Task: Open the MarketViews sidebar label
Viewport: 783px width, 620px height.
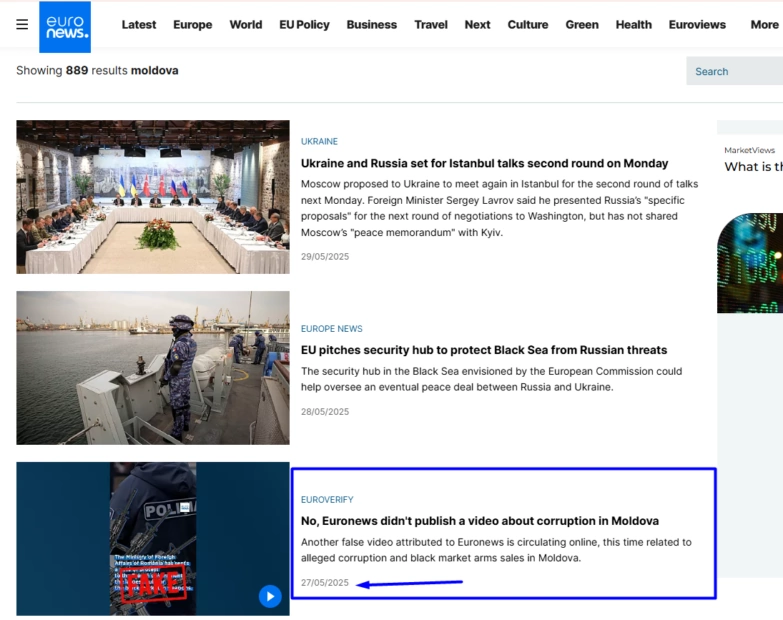Action: coord(750,150)
